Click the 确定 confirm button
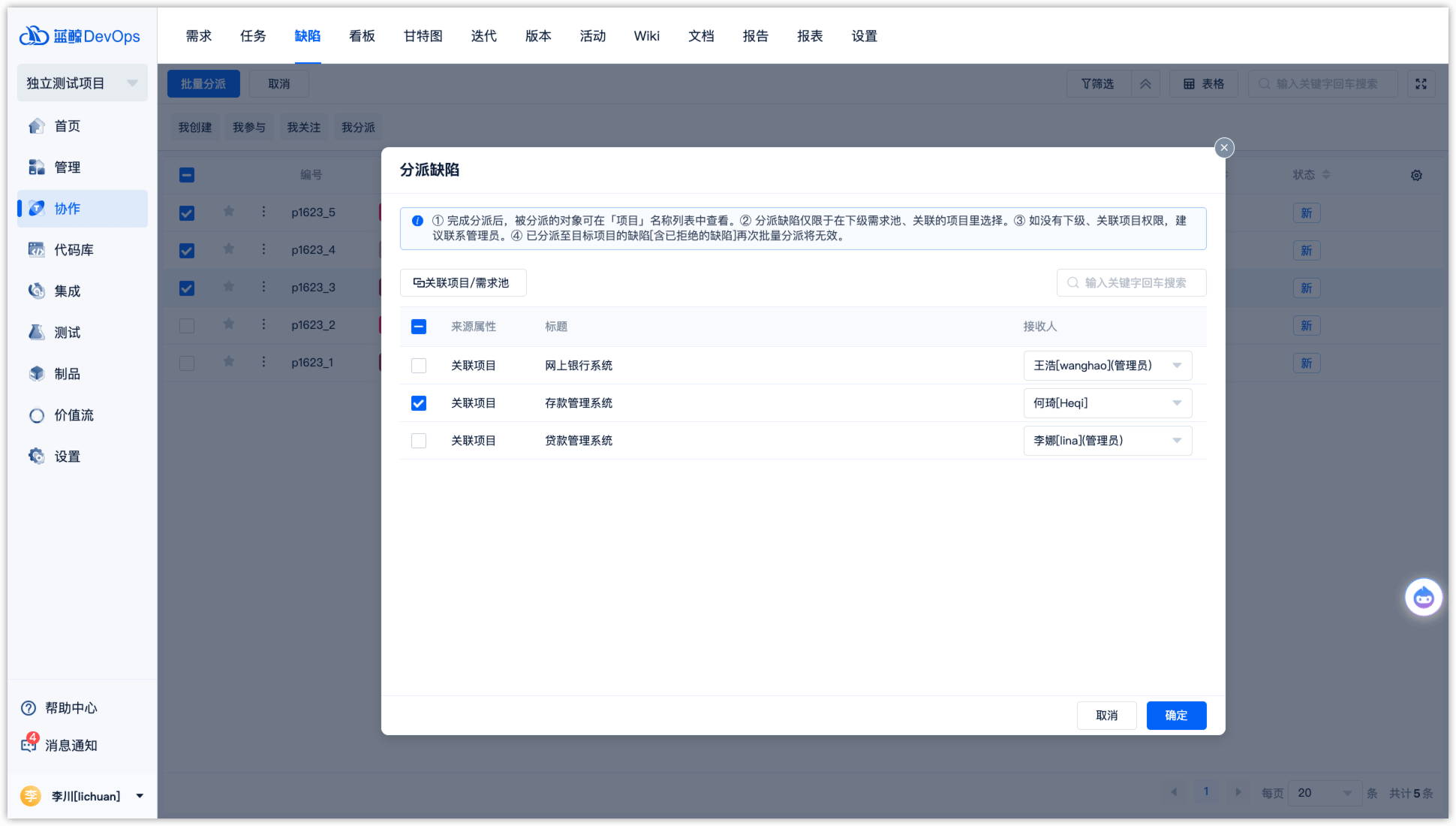This screenshot has width=1456, height=826. click(1175, 716)
